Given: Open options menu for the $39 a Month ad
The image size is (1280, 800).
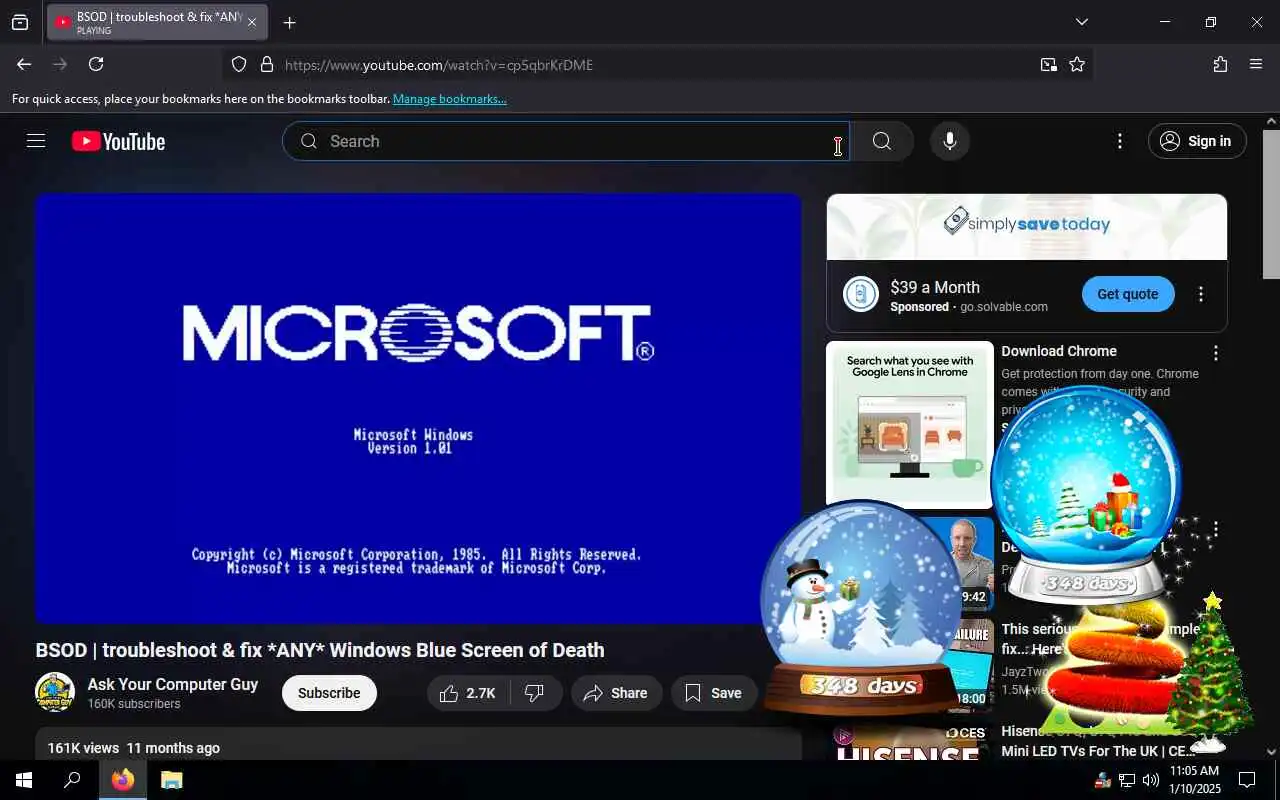Looking at the screenshot, I should click(x=1200, y=294).
